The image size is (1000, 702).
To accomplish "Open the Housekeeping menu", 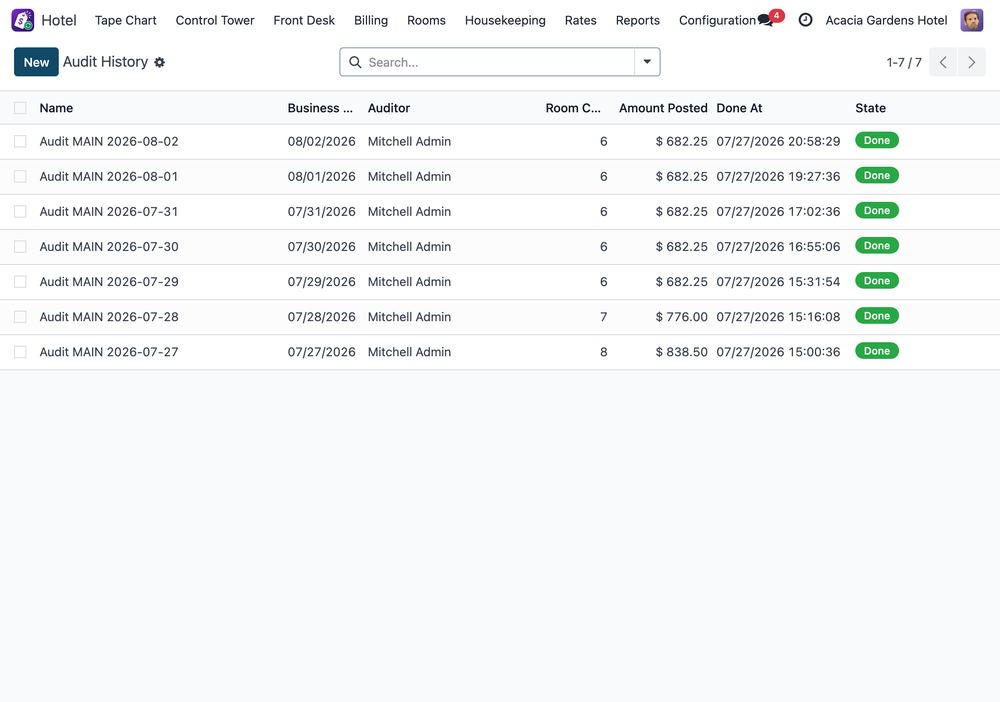I will click(x=505, y=20).
